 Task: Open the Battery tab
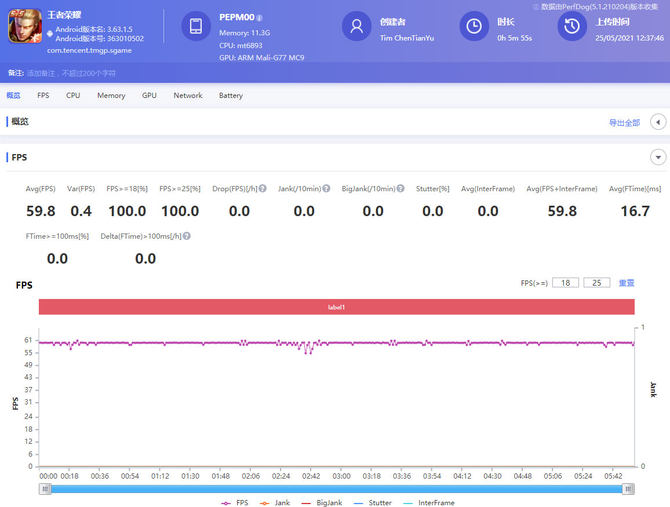coord(230,96)
